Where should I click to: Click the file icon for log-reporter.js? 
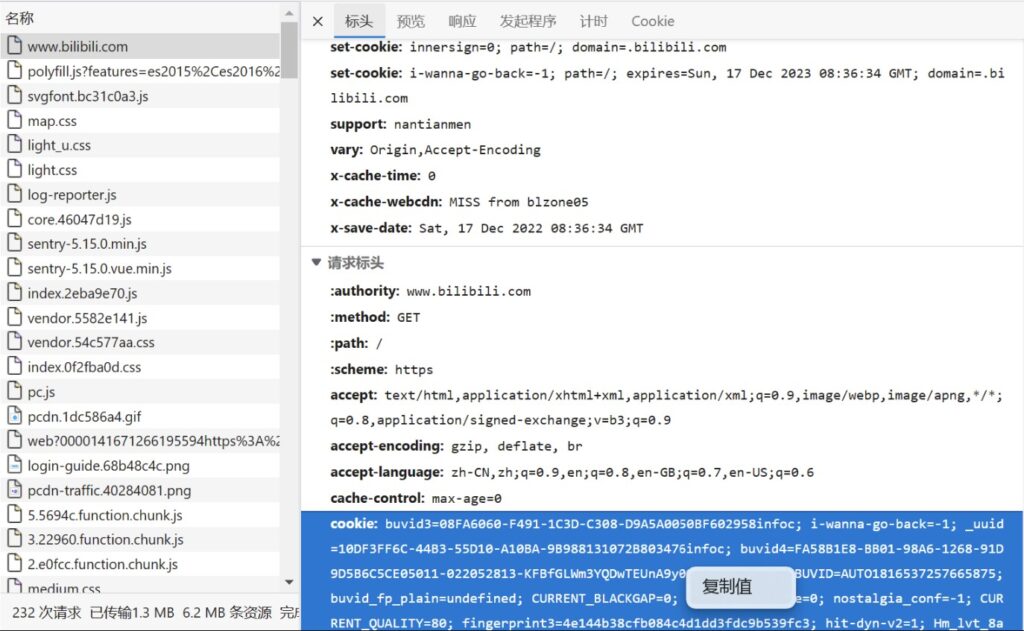tap(15, 195)
